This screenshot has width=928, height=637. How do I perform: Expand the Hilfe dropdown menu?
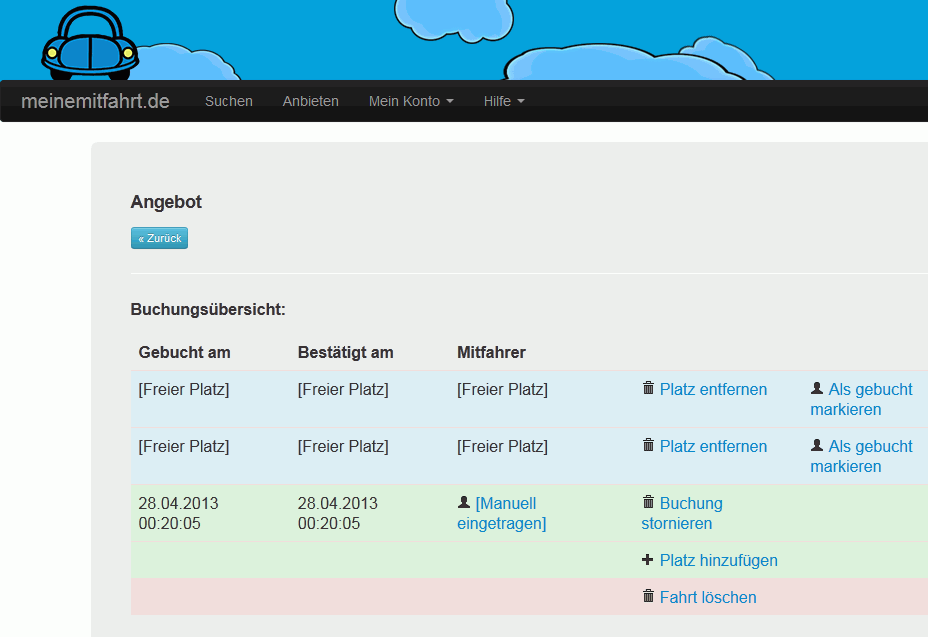pyautogui.click(x=504, y=101)
